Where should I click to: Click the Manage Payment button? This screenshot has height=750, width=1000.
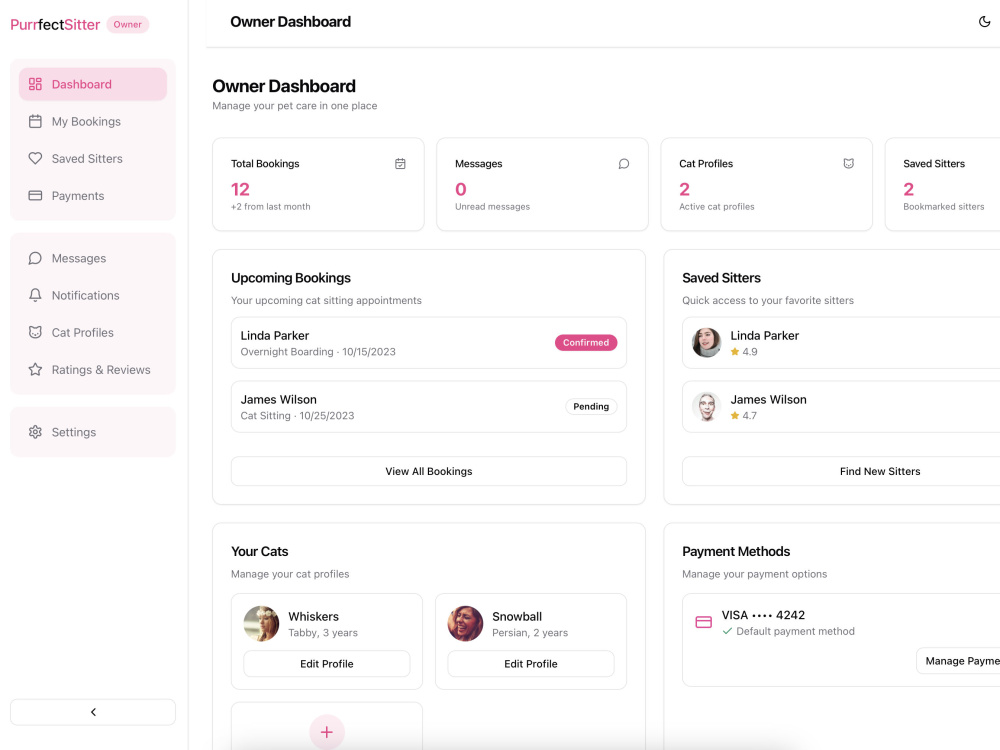click(959, 661)
